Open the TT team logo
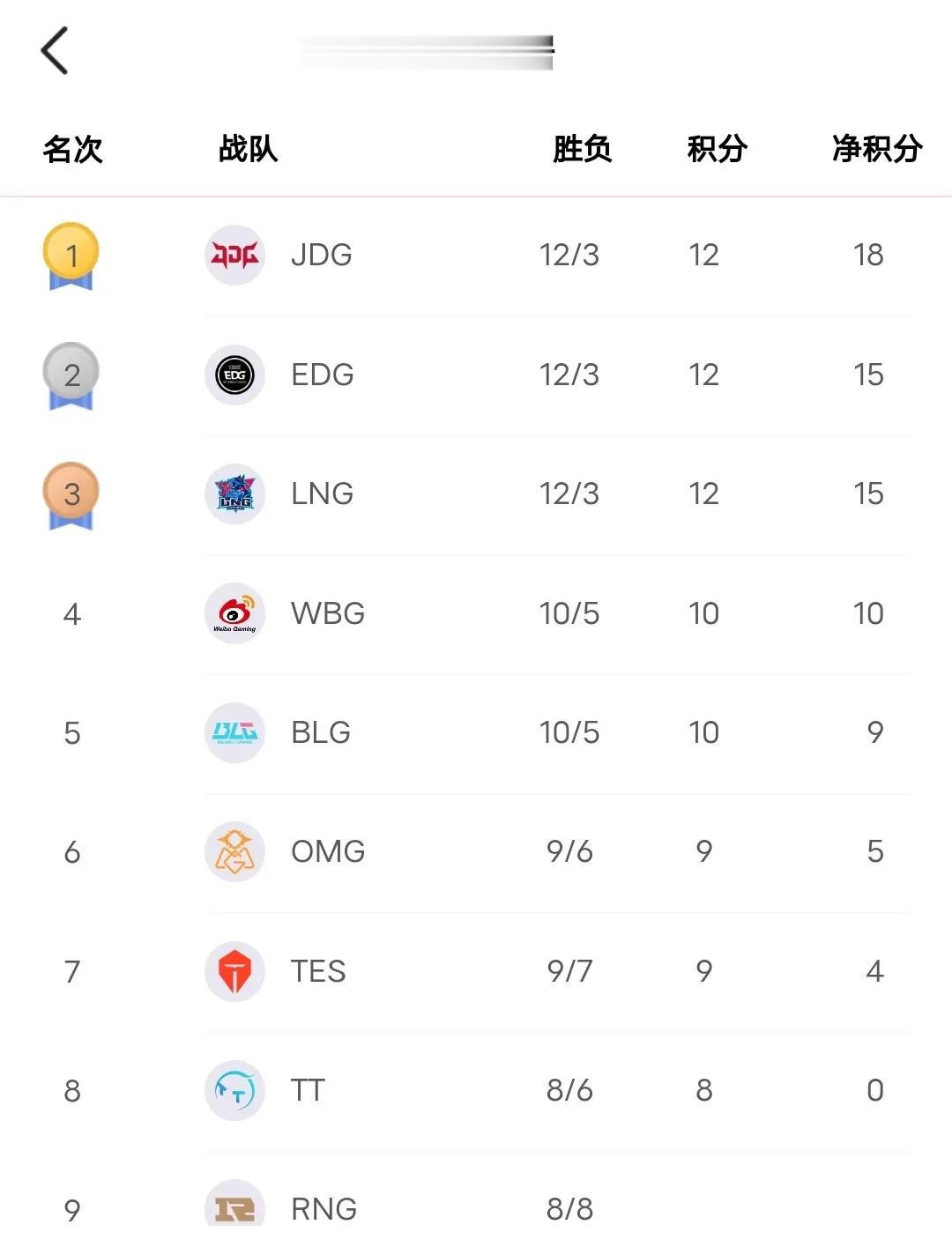The image size is (952, 1247). click(234, 1090)
